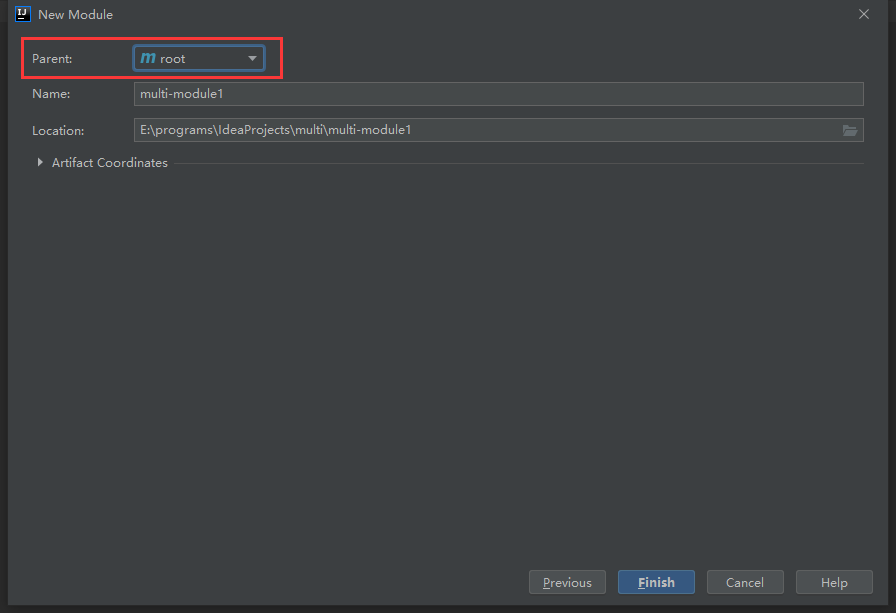Screen dimensions: 896x613
Task: Click the 'Name:' field label
Action: [51, 94]
